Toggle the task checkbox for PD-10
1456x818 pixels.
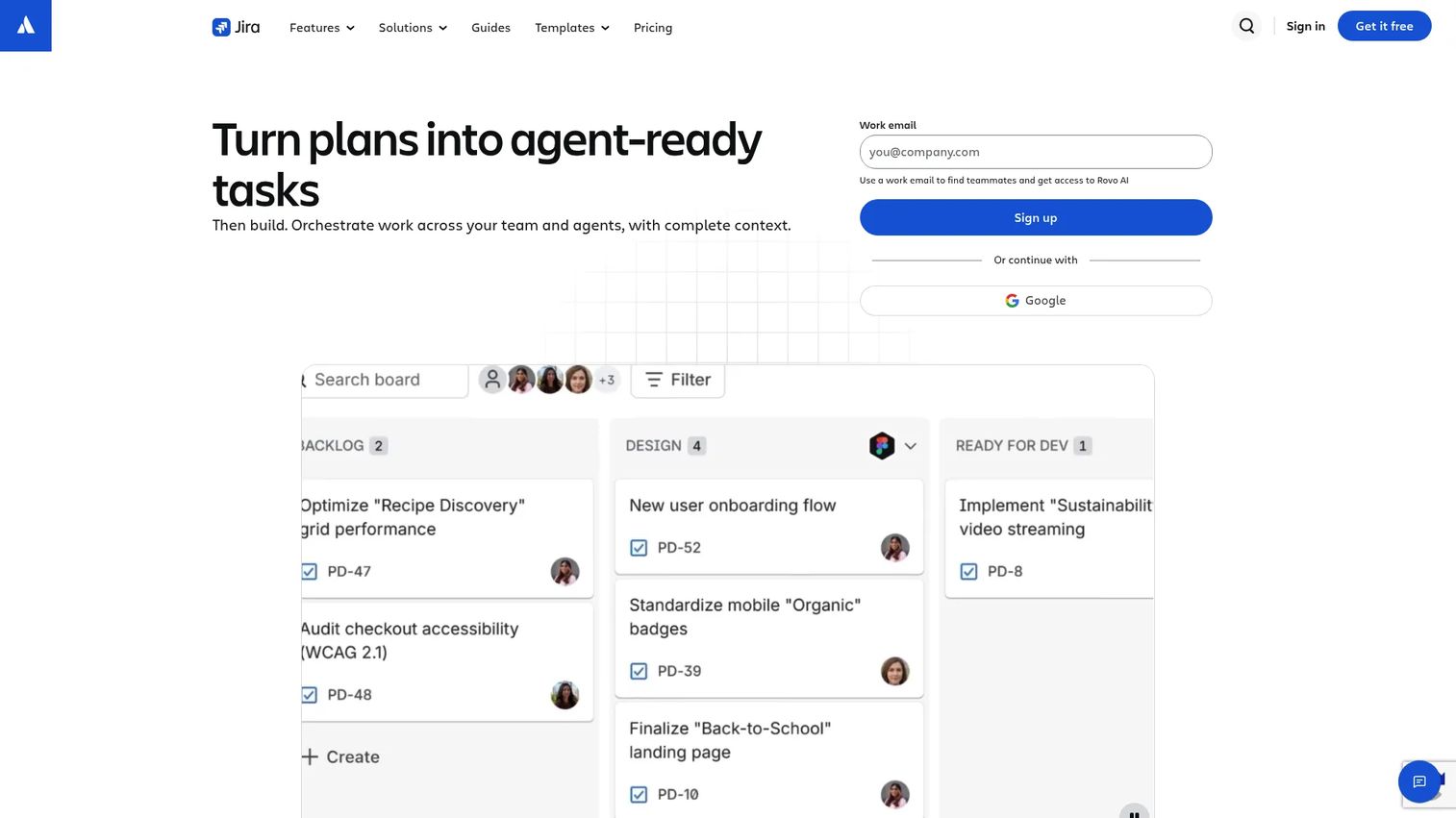(x=639, y=794)
